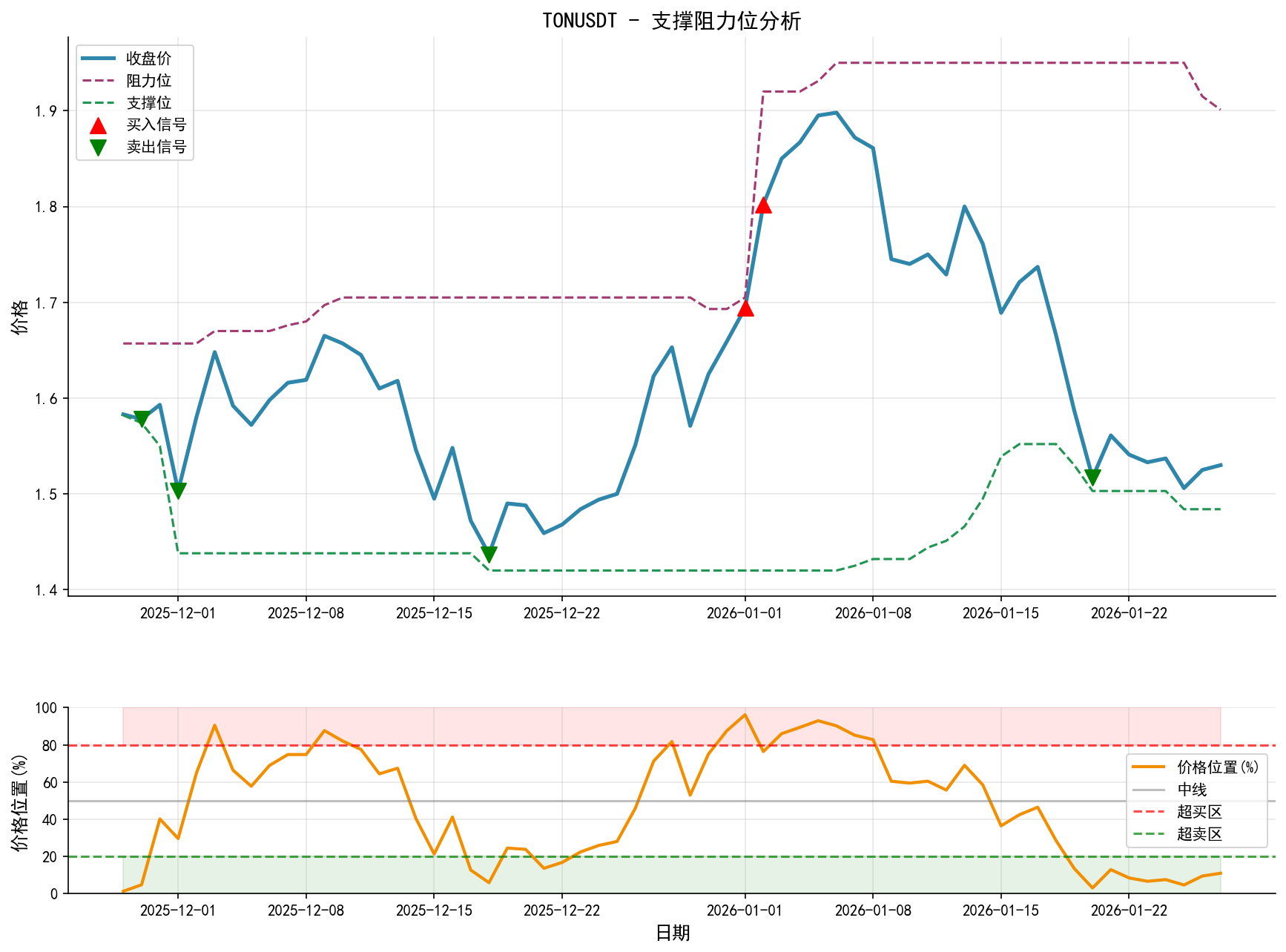Viewport: 1286px width, 952px height.
Task: Click the lower buy signal triangle near 2026-01-01
Action: coord(747,308)
